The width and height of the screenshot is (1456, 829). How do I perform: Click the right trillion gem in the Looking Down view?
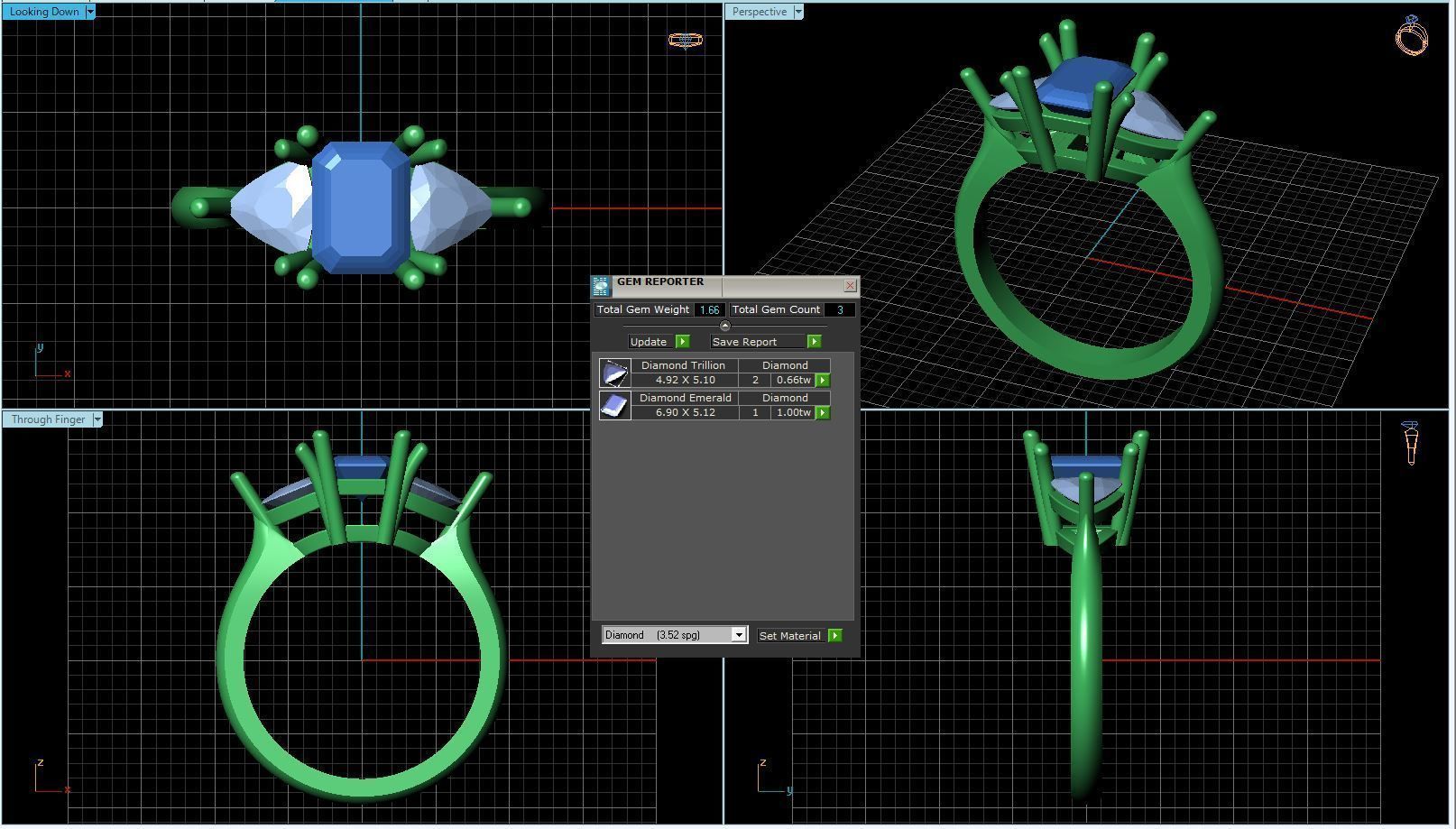[x=451, y=208]
